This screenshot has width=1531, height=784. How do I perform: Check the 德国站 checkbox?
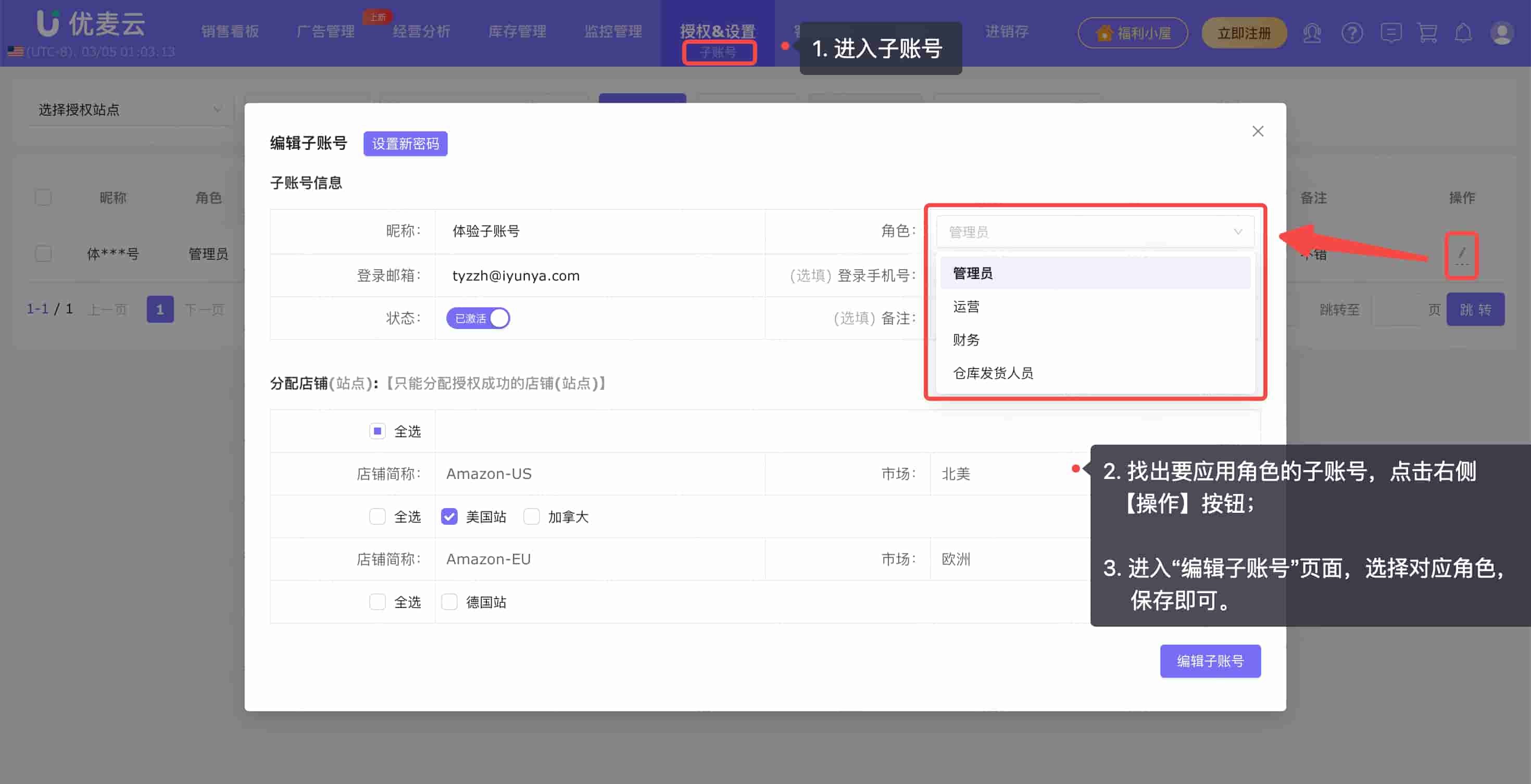click(449, 602)
